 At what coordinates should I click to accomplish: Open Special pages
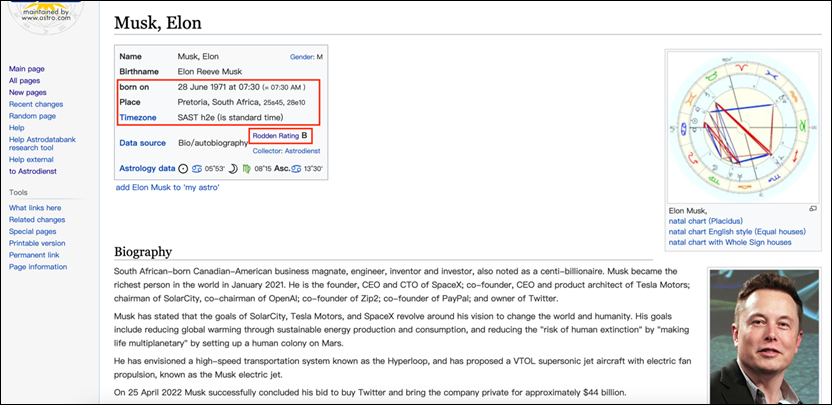pos(32,231)
